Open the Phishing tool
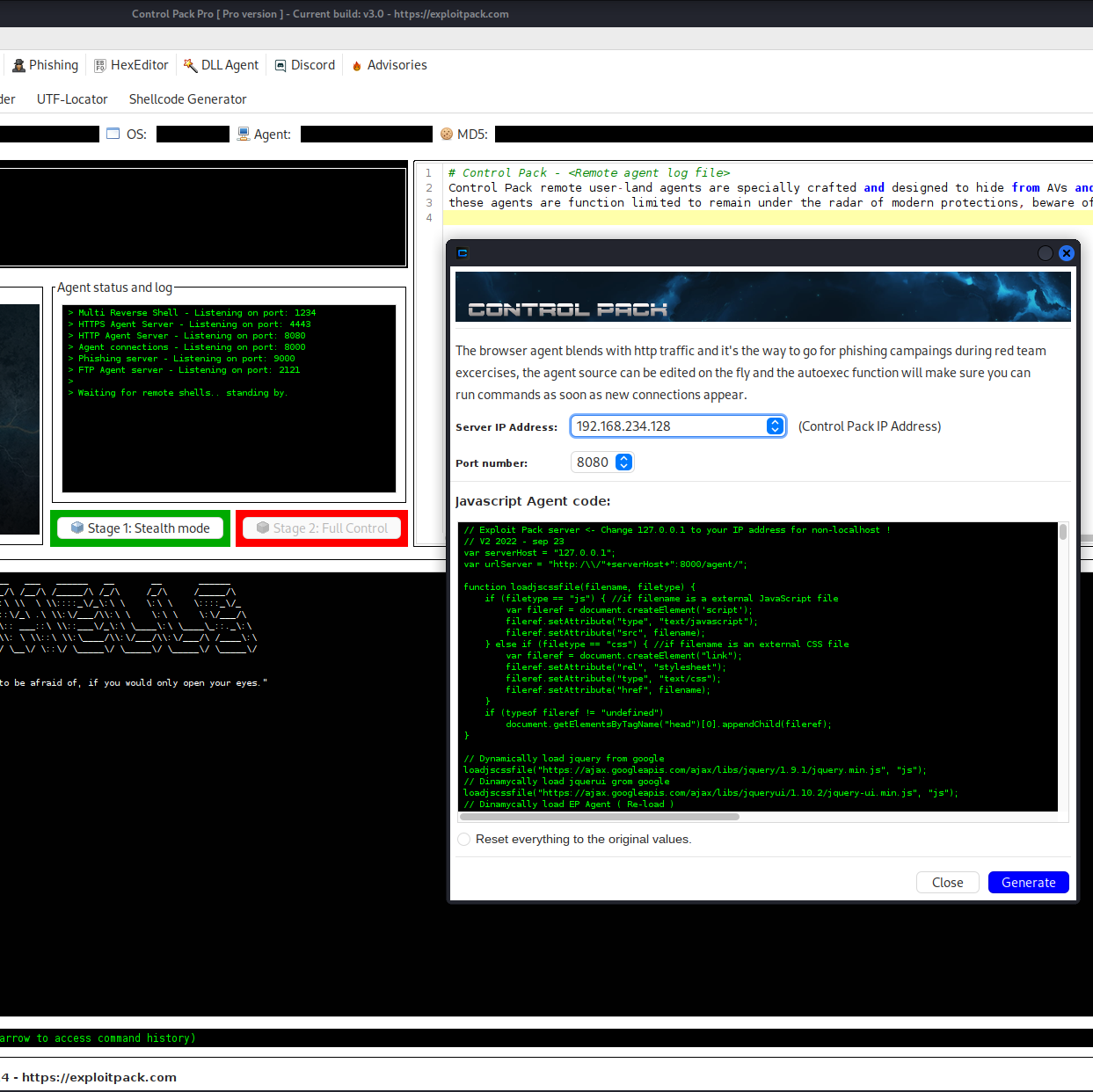This screenshot has width=1093, height=1092. pyautogui.click(x=45, y=65)
